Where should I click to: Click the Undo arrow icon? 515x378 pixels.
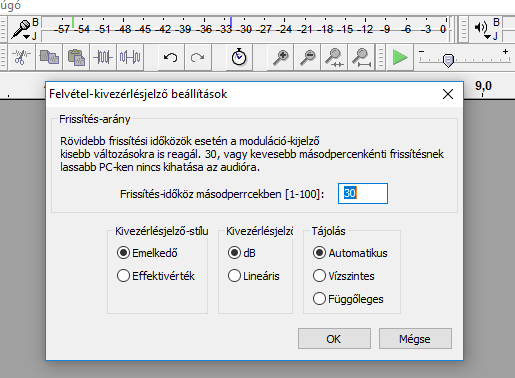171,57
